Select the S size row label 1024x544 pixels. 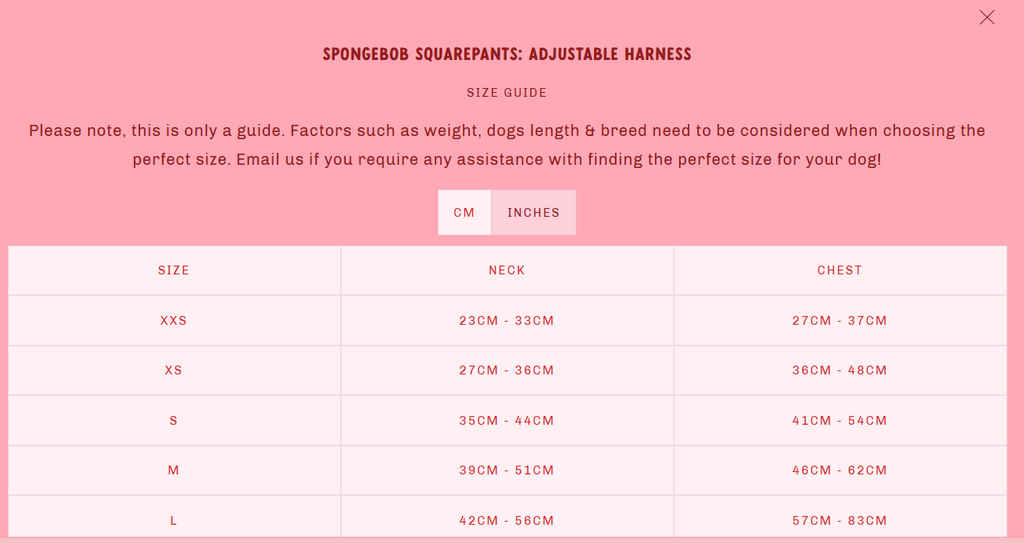(x=174, y=421)
